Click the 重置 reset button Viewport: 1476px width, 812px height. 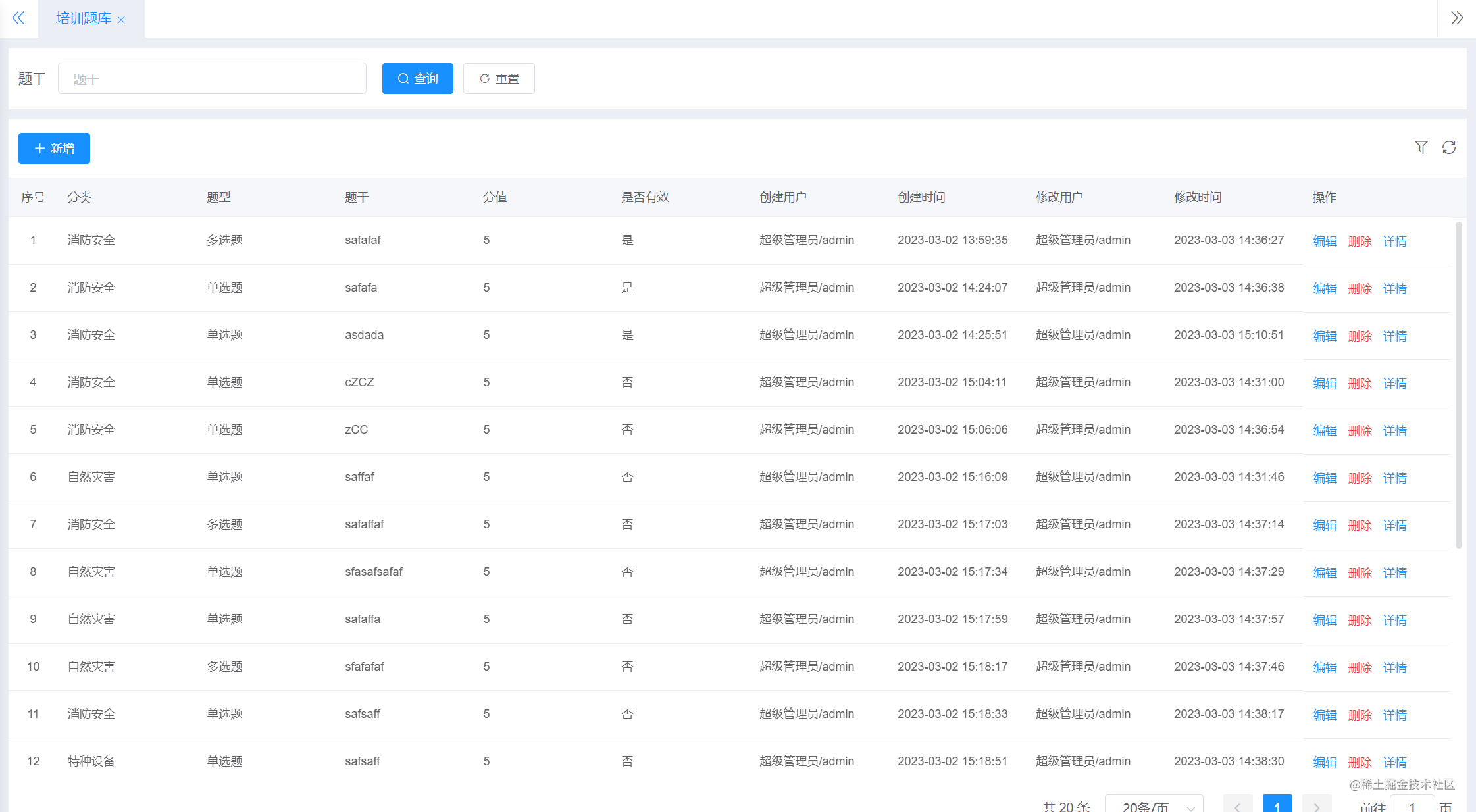(x=499, y=78)
